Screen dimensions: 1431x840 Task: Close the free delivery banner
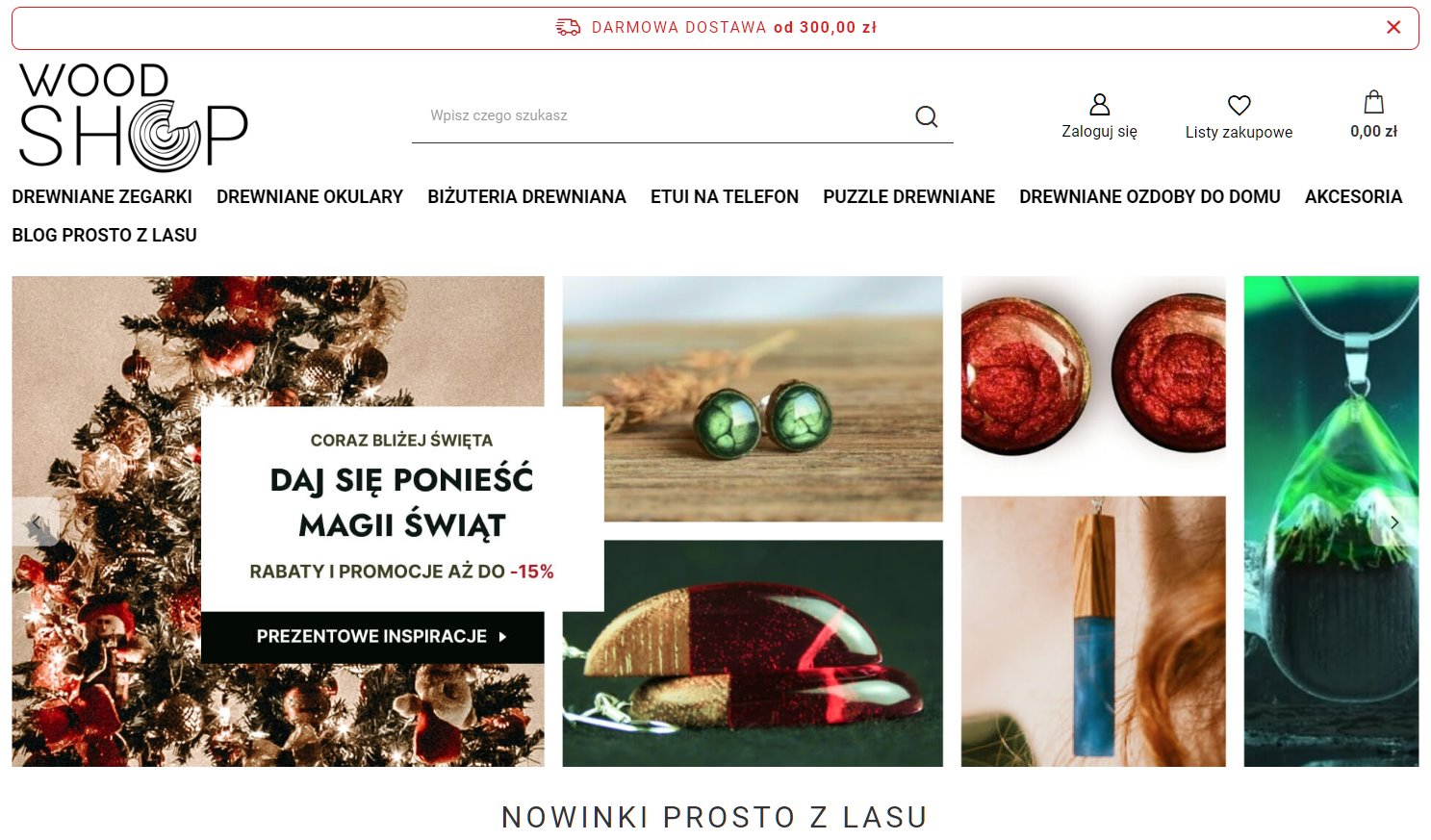tap(1393, 27)
